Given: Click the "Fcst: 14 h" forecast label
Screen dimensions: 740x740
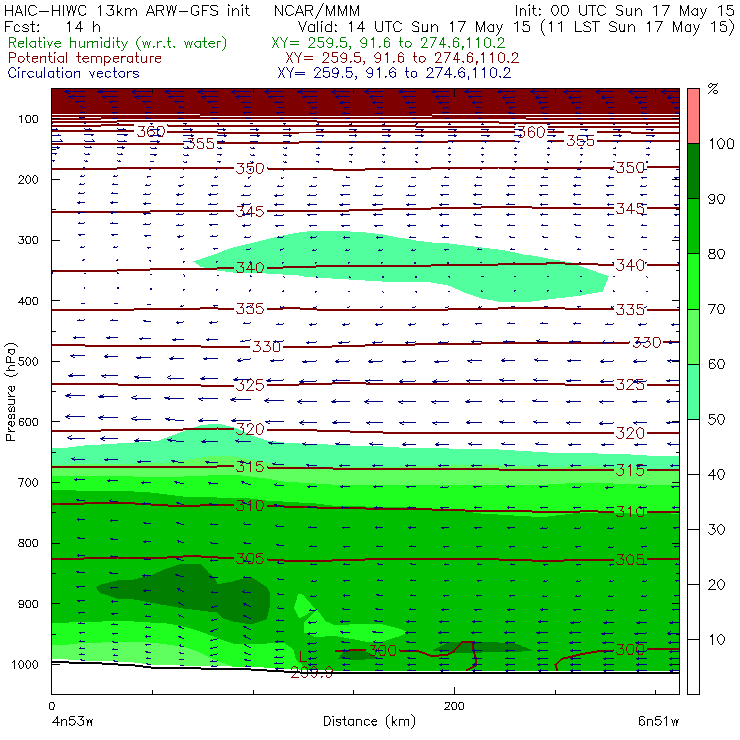Looking at the screenshot, I should tap(52, 26).
